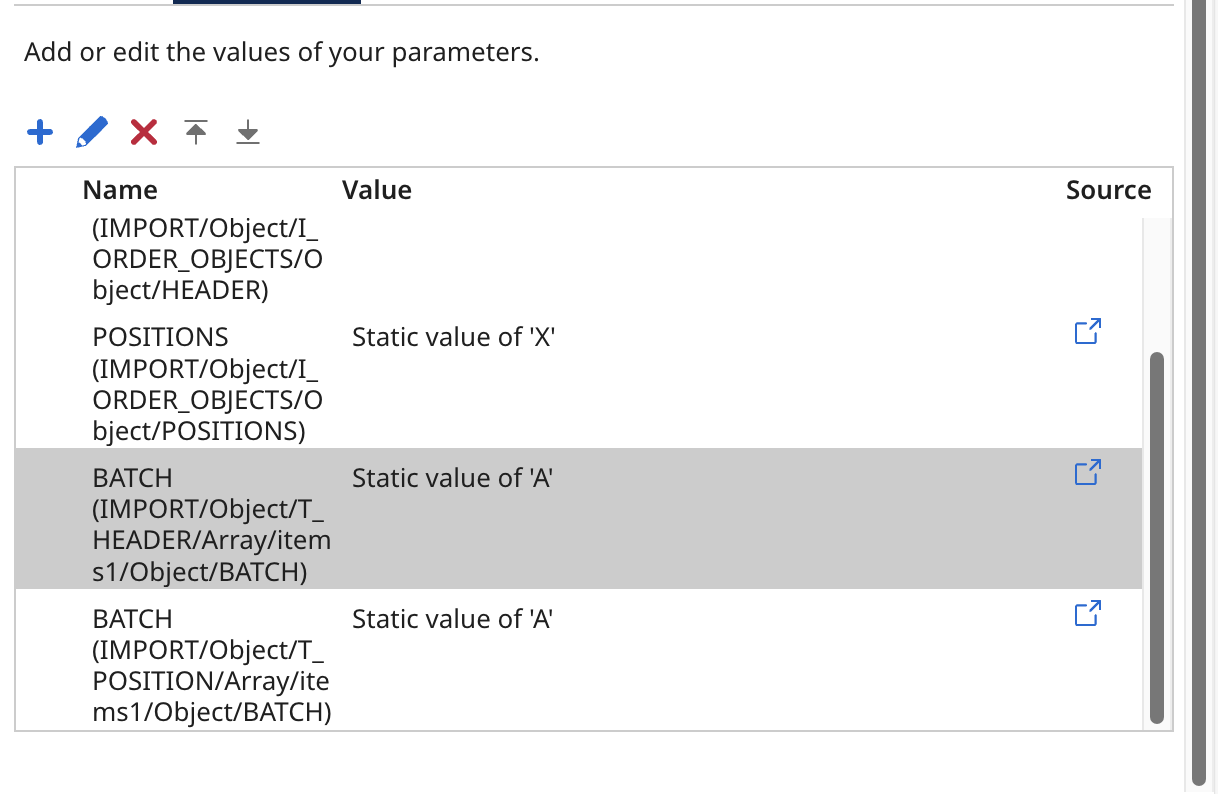
Task: Open source icon for T_POSITION BATCH row
Action: 1087,613
